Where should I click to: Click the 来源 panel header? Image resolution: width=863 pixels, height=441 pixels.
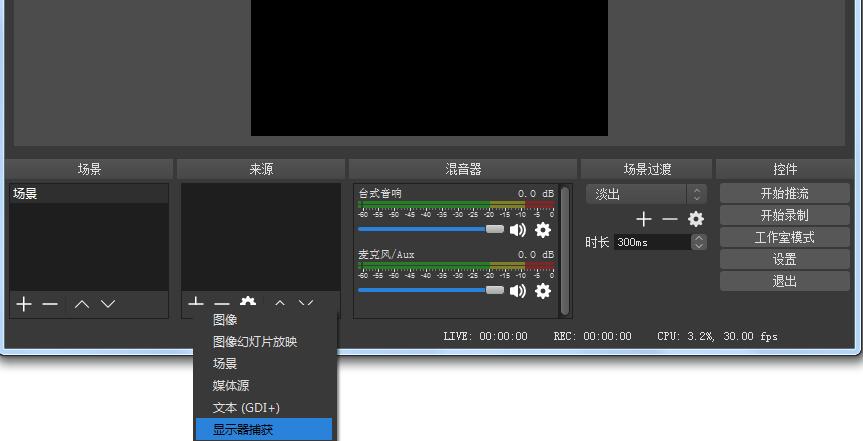tap(261, 169)
